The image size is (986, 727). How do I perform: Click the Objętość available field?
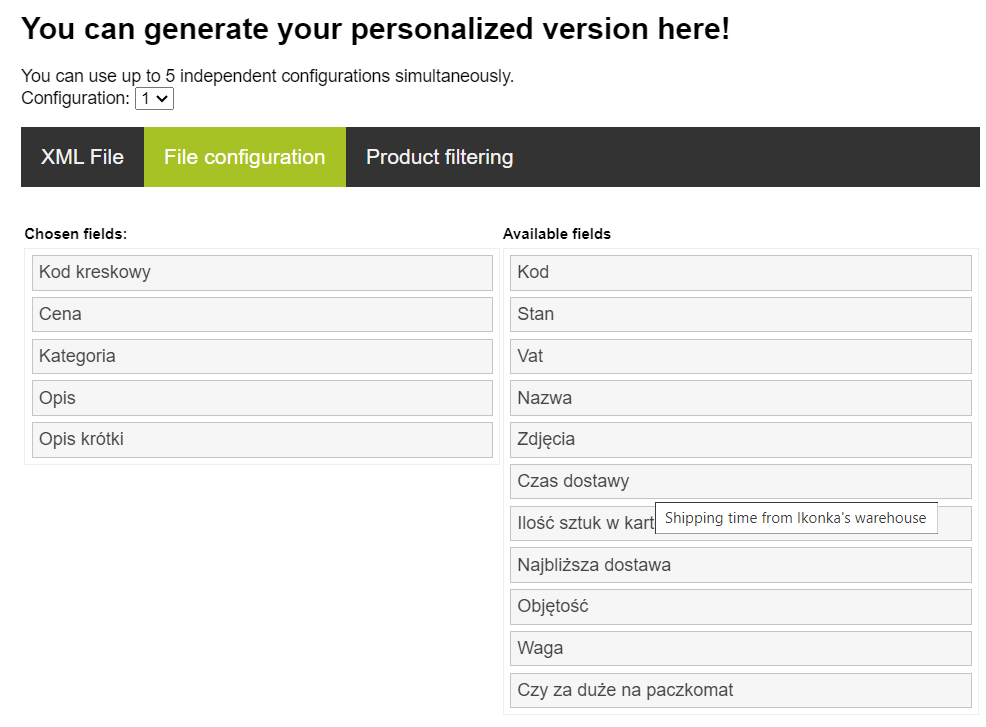pos(741,607)
